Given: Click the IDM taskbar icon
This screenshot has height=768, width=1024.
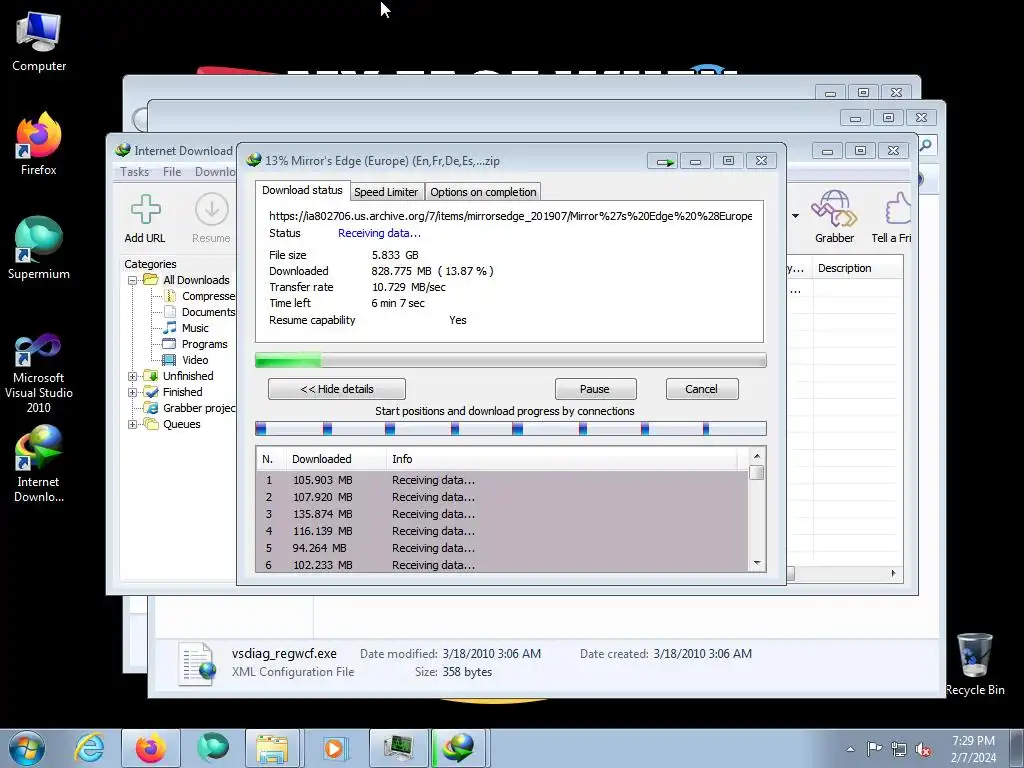Looking at the screenshot, I should [459, 748].
